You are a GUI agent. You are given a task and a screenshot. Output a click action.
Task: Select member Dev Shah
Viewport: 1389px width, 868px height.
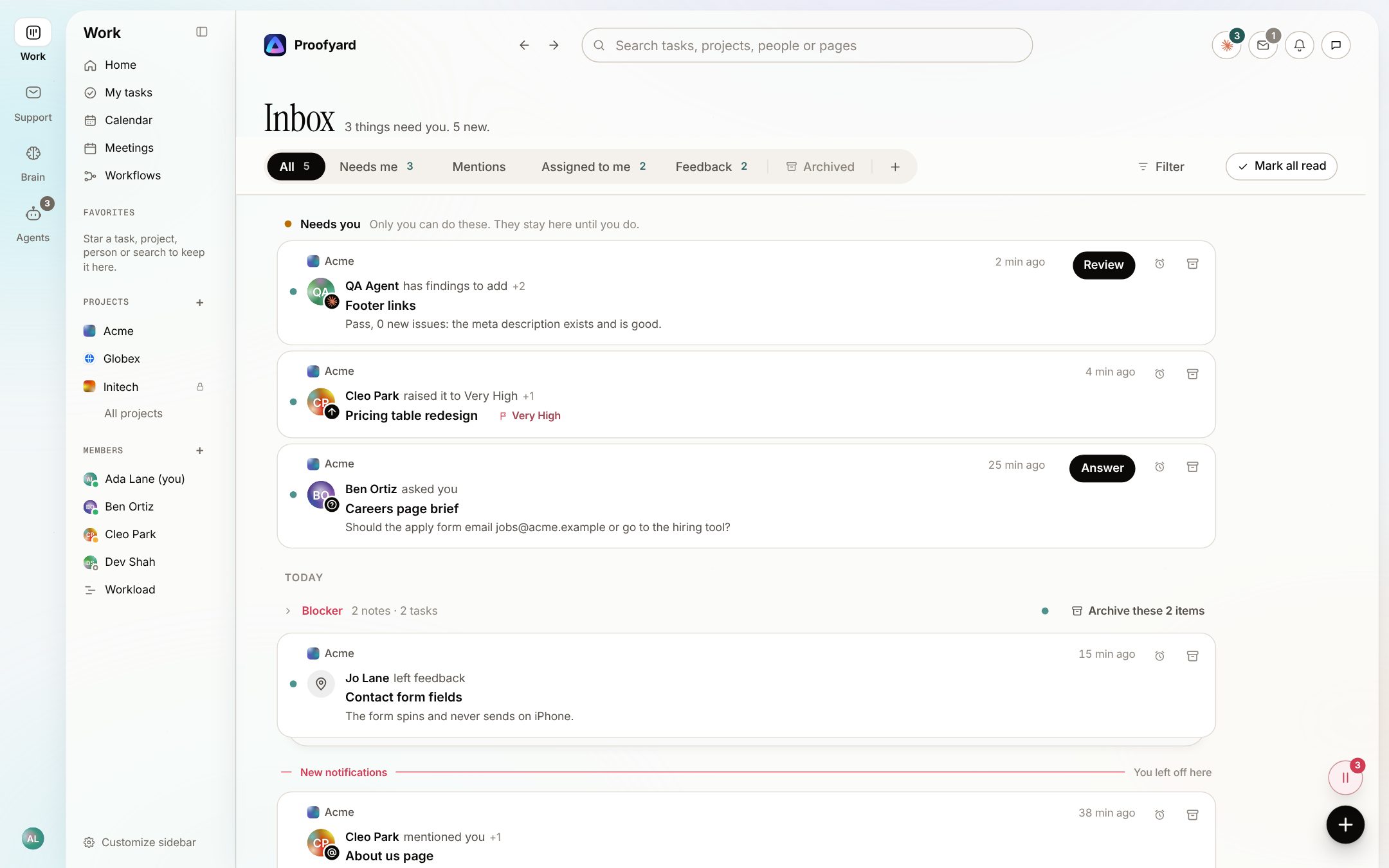tap(147, 562)
